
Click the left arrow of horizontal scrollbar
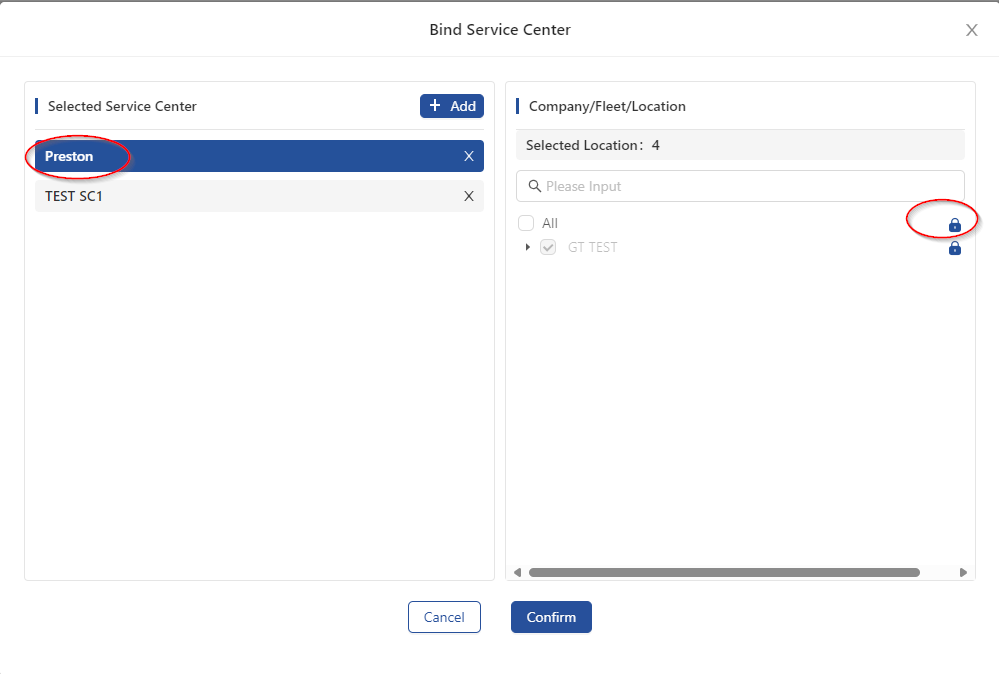click(517, 573)
